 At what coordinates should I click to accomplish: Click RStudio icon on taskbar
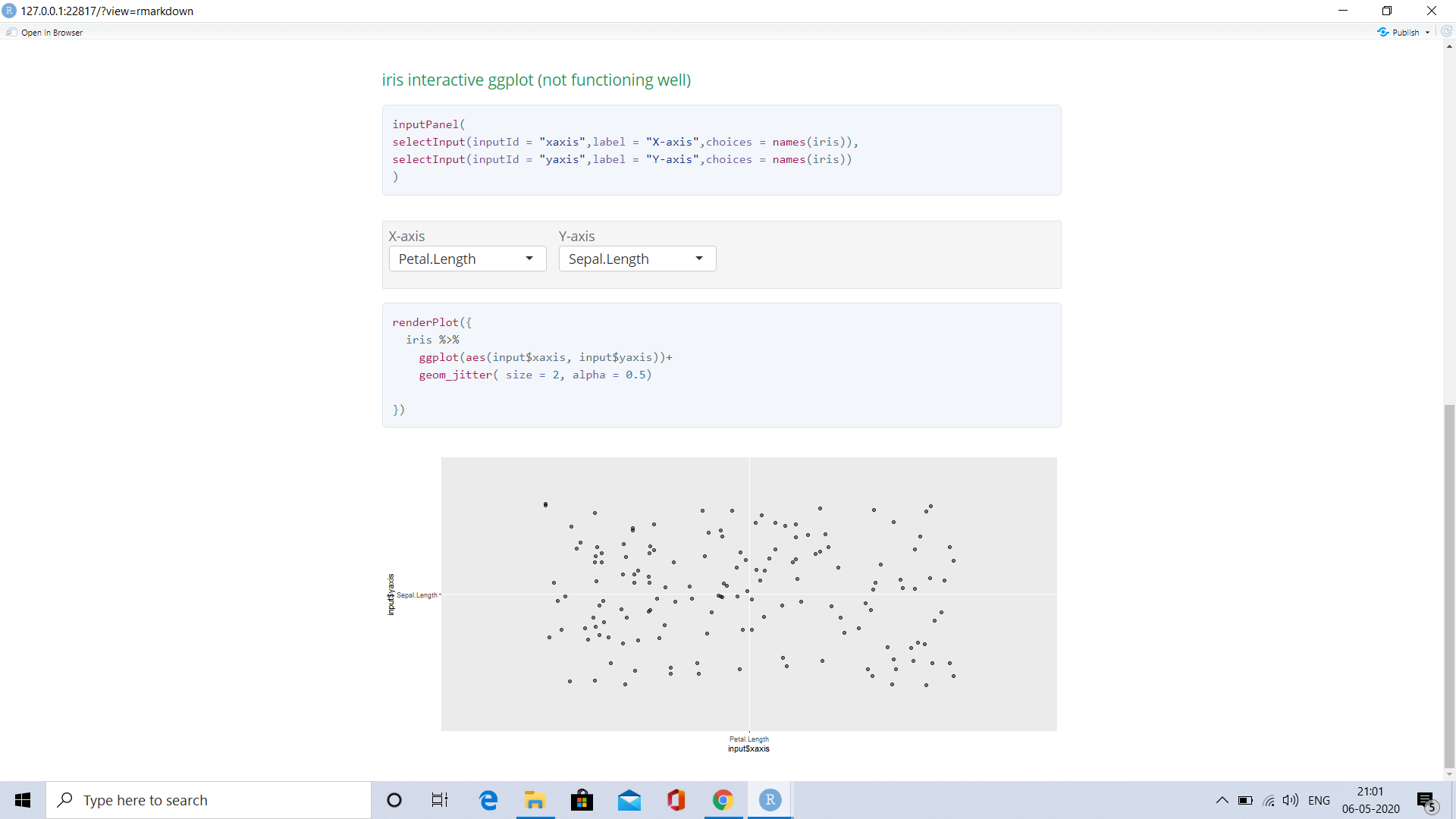770,800
